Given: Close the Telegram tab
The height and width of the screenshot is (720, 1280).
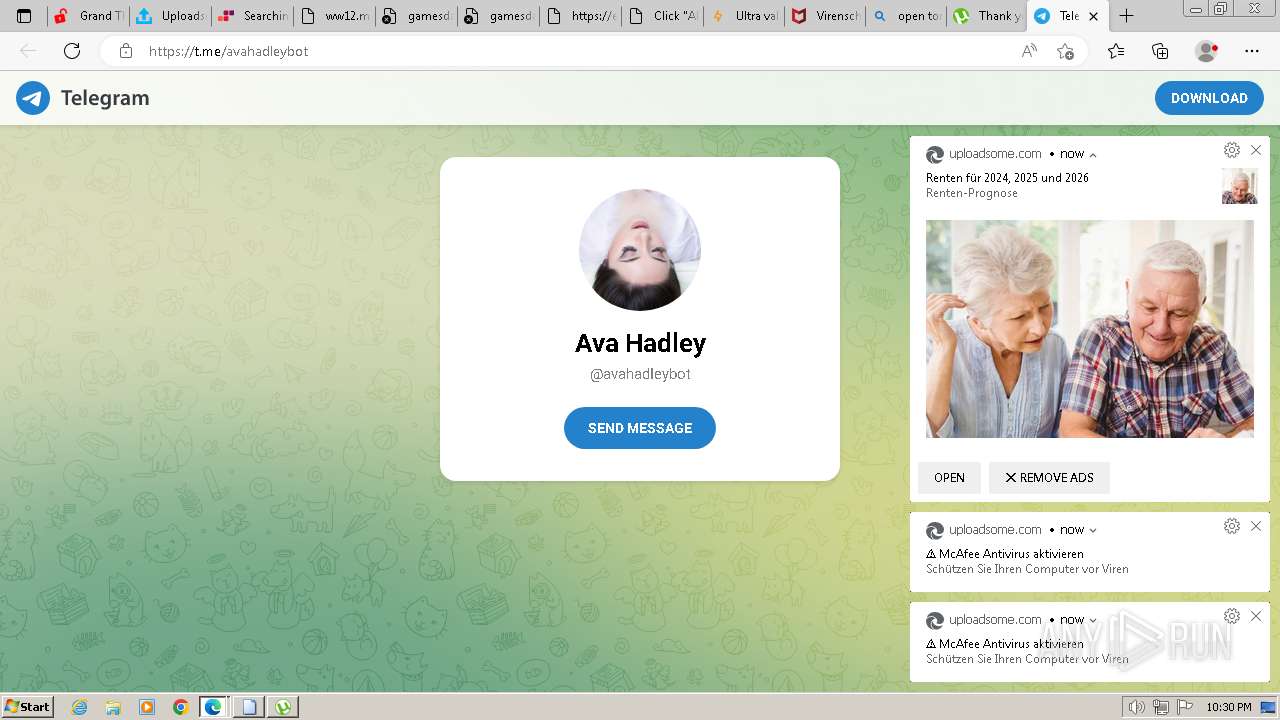Looking at the screenshot, I should click(x=1094, y=16).
